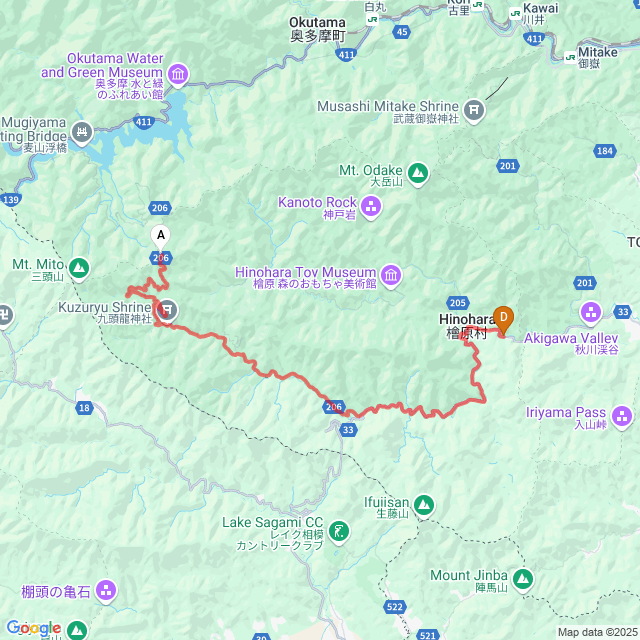Click the orange destination marker D
Viewport: 640px width, 640px height.
[x=503, y=320]
